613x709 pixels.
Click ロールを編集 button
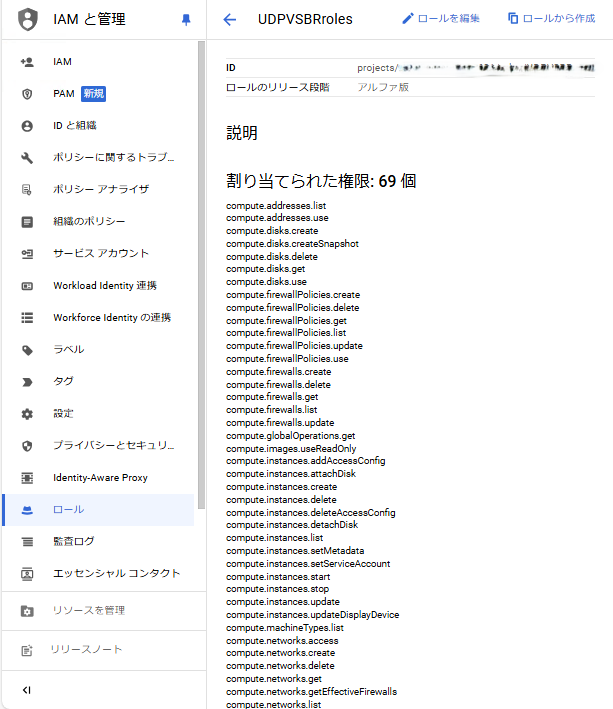(x=441, y=19)
